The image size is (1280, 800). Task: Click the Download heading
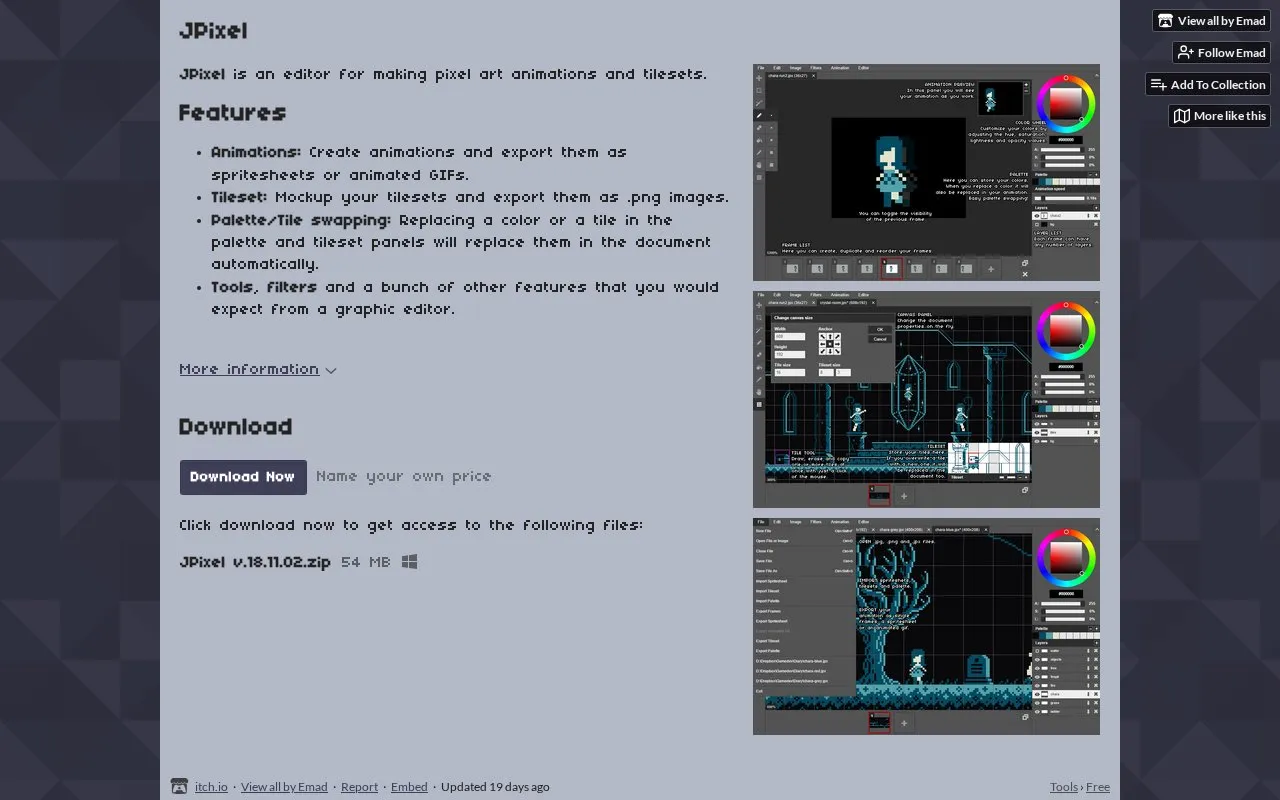(x=236, y=427)
